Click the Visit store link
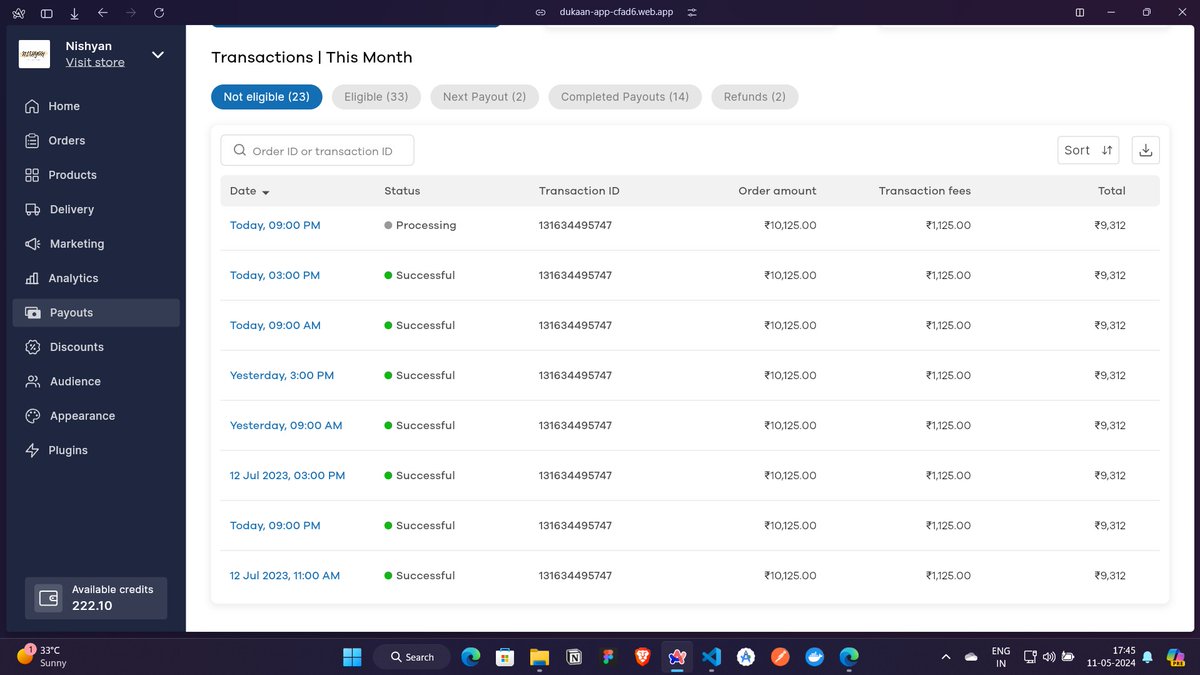This screenshot has width=1200, height=675. point(95,62)
